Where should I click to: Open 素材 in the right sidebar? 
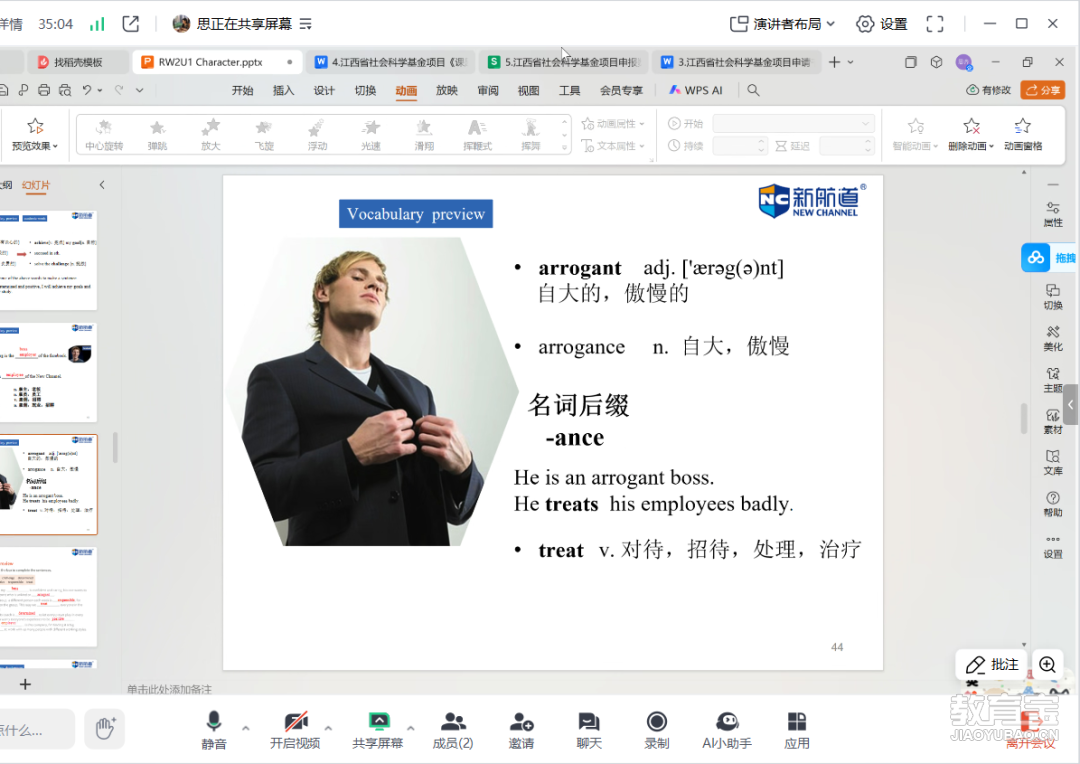click(x=1052, y=422)
